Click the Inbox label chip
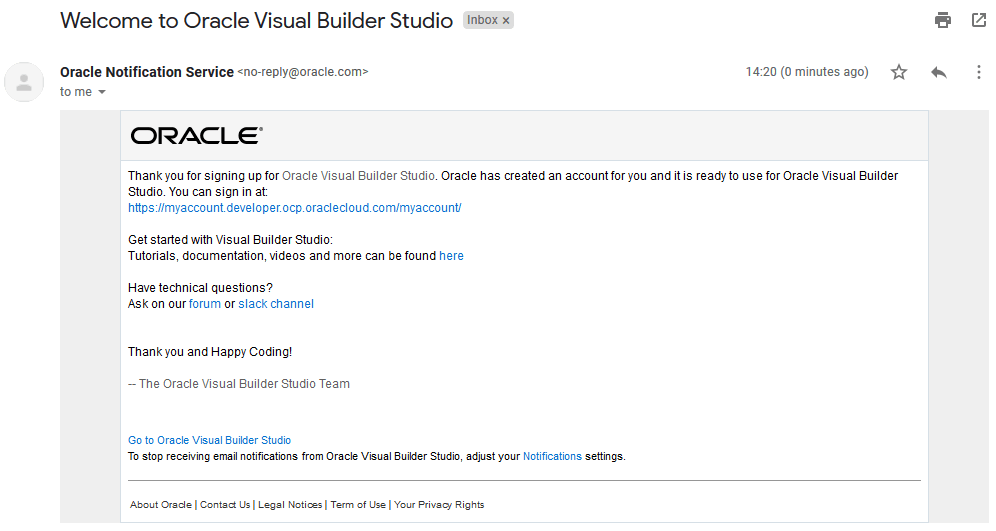The width and height of the screenshot is (996, 531). click(488, 20)
